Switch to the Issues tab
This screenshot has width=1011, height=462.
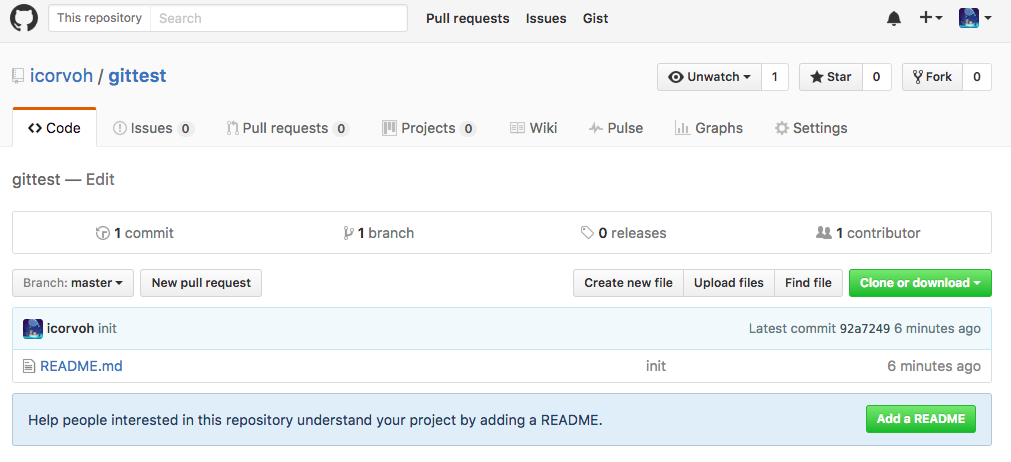pos(153,128)
